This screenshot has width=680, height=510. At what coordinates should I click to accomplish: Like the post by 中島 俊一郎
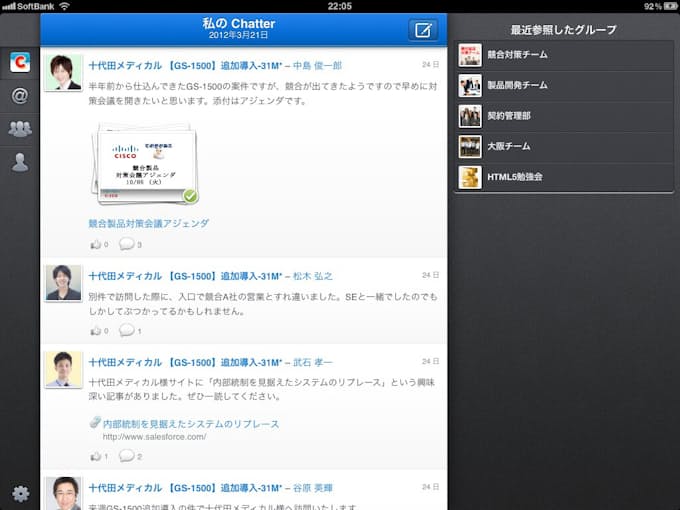[x=98, y=244]
